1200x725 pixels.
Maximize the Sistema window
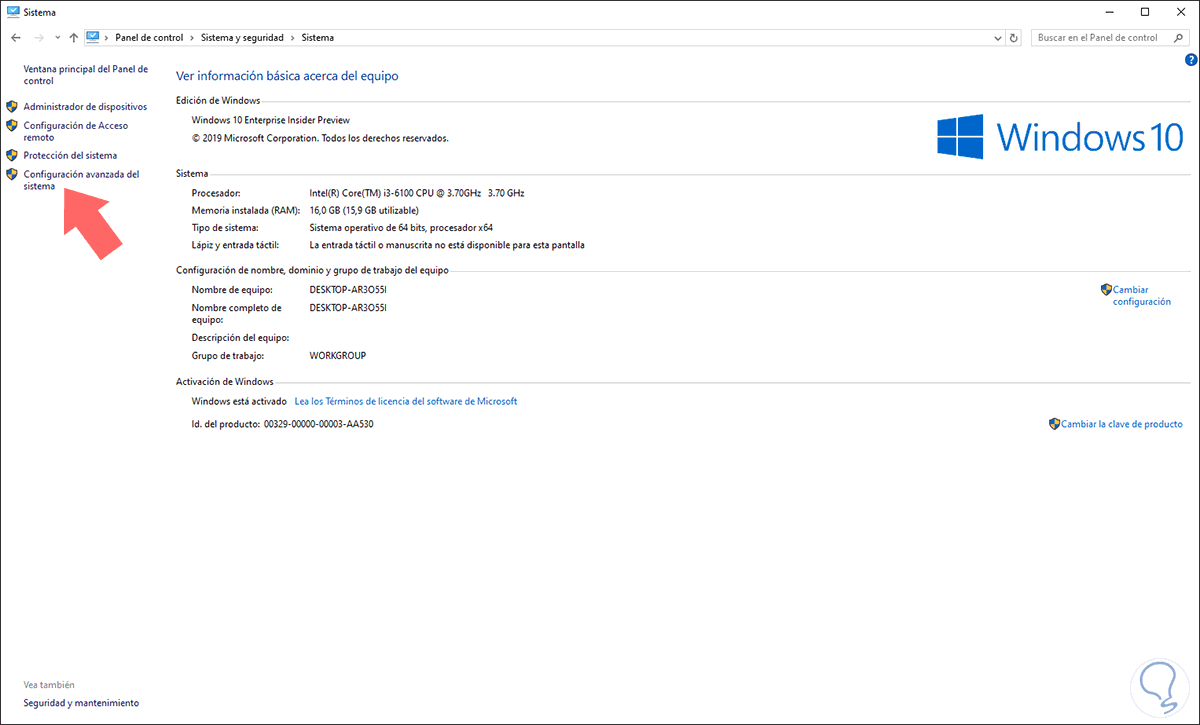coord(1144,12)
